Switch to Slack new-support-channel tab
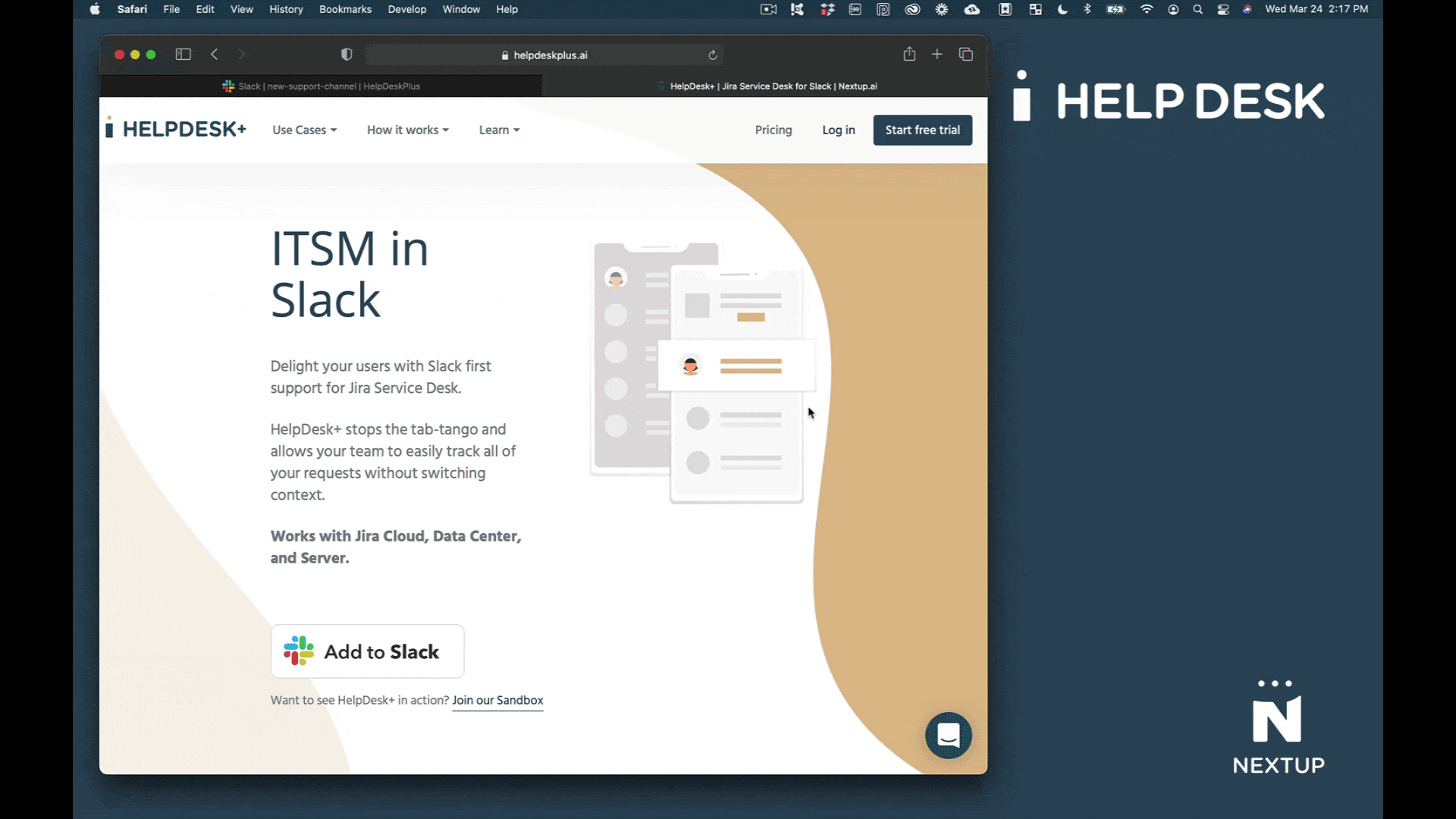 click(321, 86)
